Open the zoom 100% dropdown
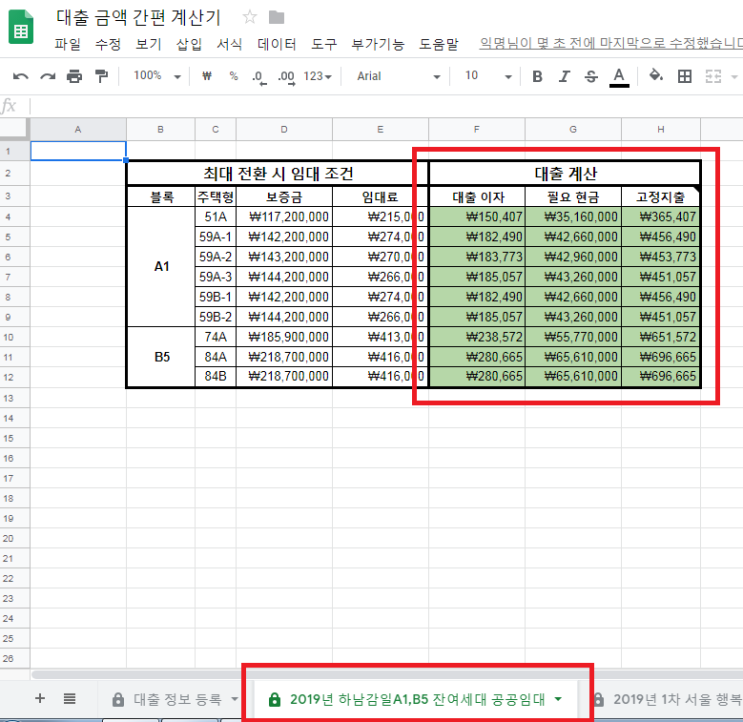Viewport: 743px width, 722px height. pos(157,76)
